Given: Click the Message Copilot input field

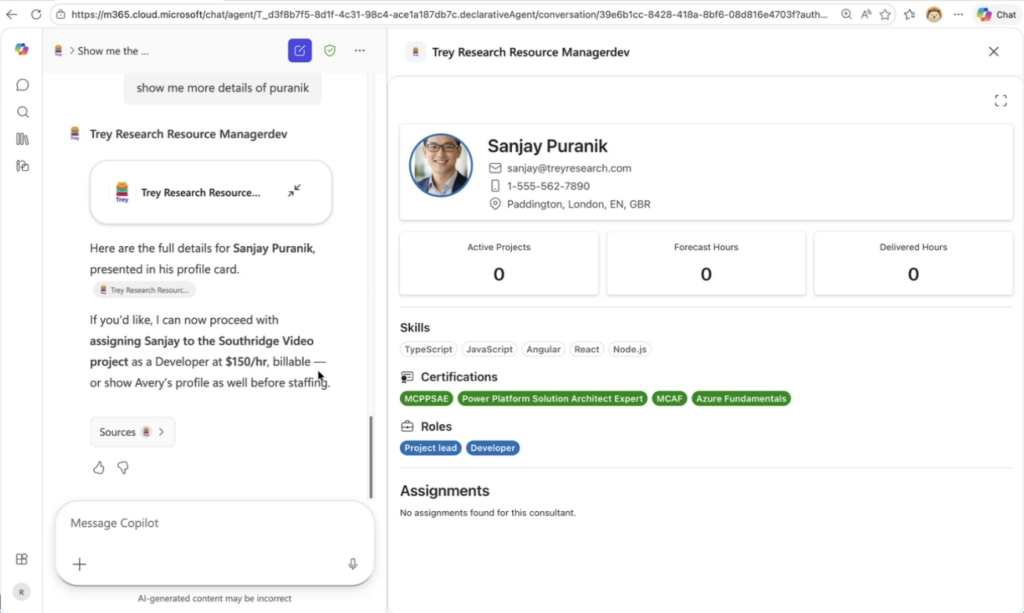Looking at the screenshot, I should click(x=200, y=523).
